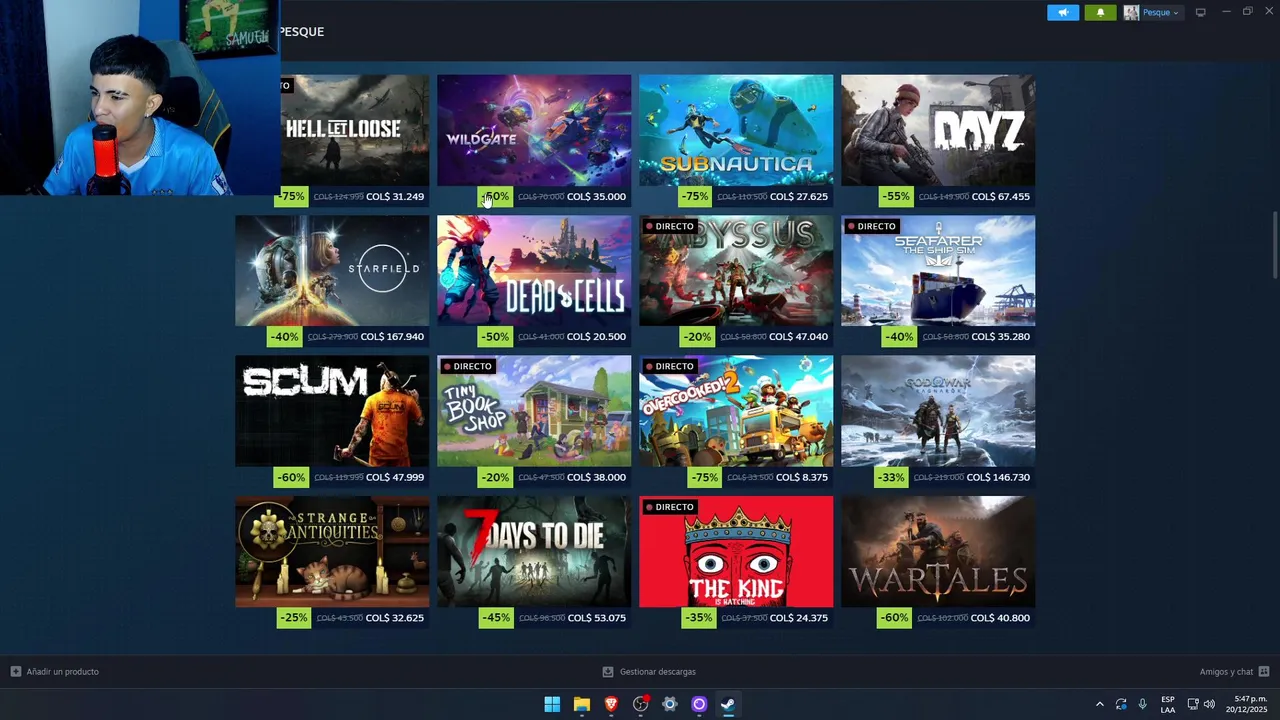Open the Strange Antiquities game thumbnail
This screenshot has width=1280, height=720.
(x=332, y=552)
